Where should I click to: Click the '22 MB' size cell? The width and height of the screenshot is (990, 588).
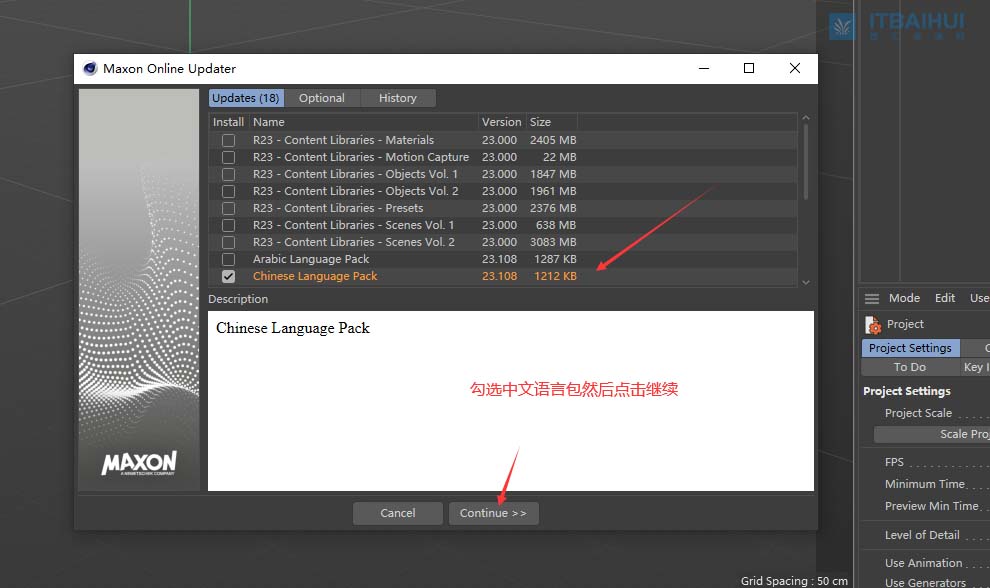(x=559, y=157)
